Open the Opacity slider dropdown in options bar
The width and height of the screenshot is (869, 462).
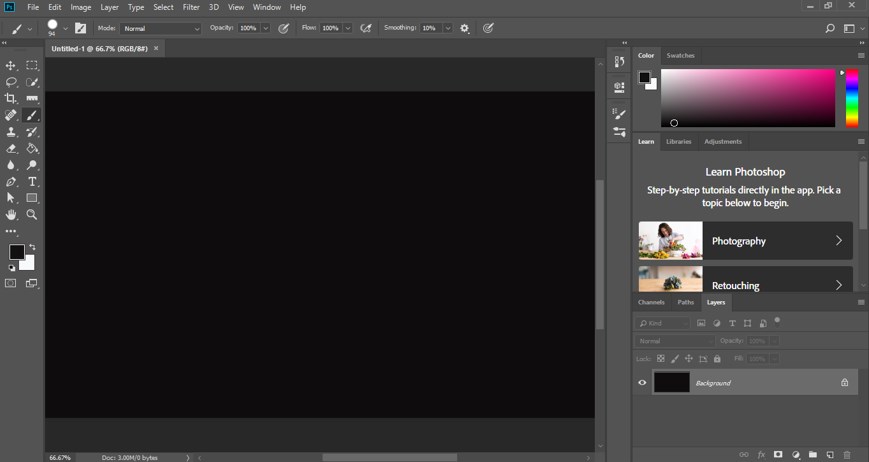pyautogui.click(x=265, y=28)
